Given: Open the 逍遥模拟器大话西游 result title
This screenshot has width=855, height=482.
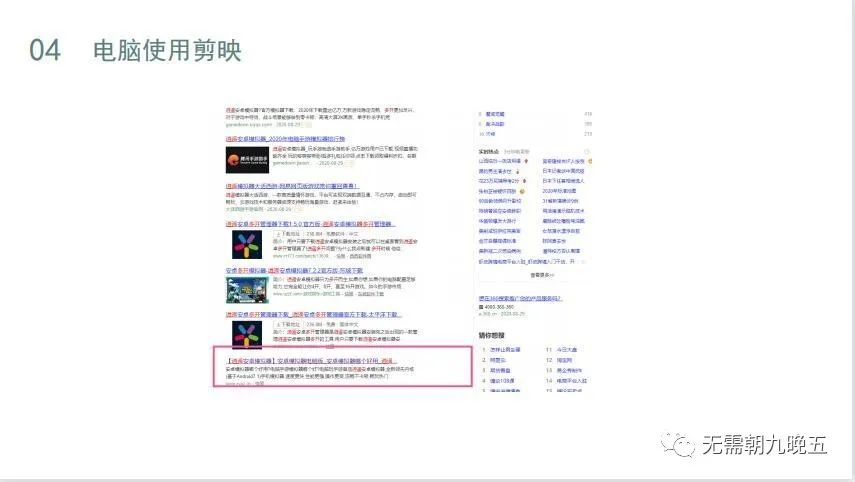Looking at the screenshot, I should pyautogui.click(x=292, y=186).
